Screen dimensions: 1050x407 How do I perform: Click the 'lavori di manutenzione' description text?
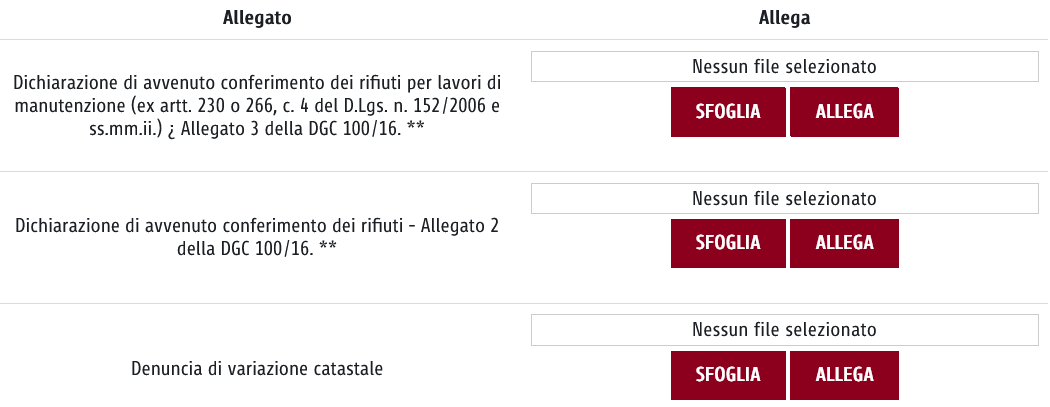point(258,80)
